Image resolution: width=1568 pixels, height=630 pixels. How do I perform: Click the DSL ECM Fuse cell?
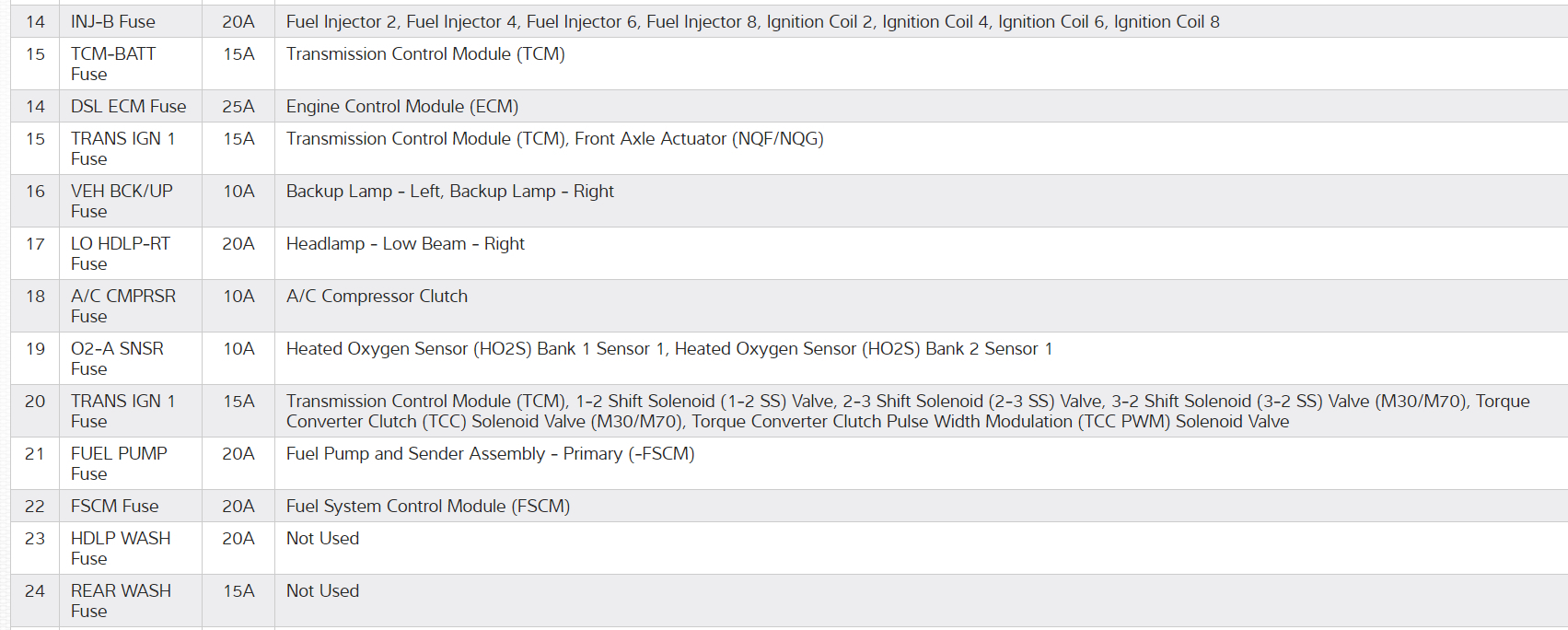(128, 106)
